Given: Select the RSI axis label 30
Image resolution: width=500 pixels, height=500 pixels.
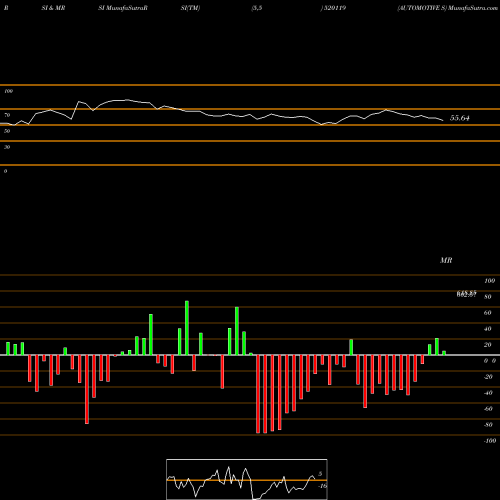Looking at the screenshot, I should click(x=7, y=147).
